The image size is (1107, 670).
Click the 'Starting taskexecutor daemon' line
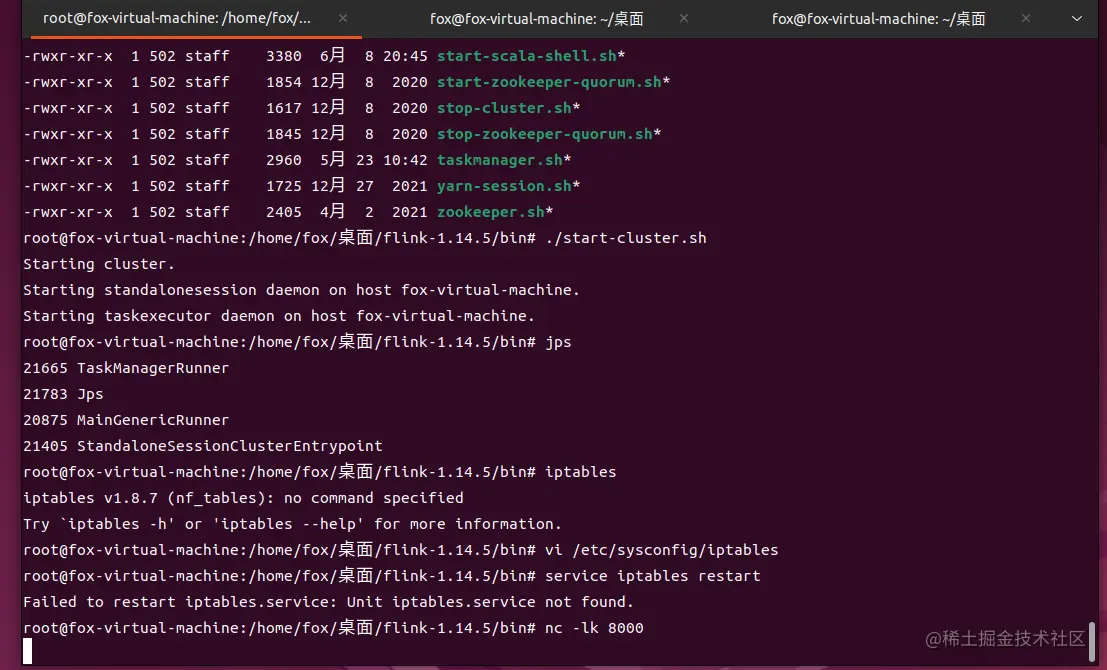279,316
